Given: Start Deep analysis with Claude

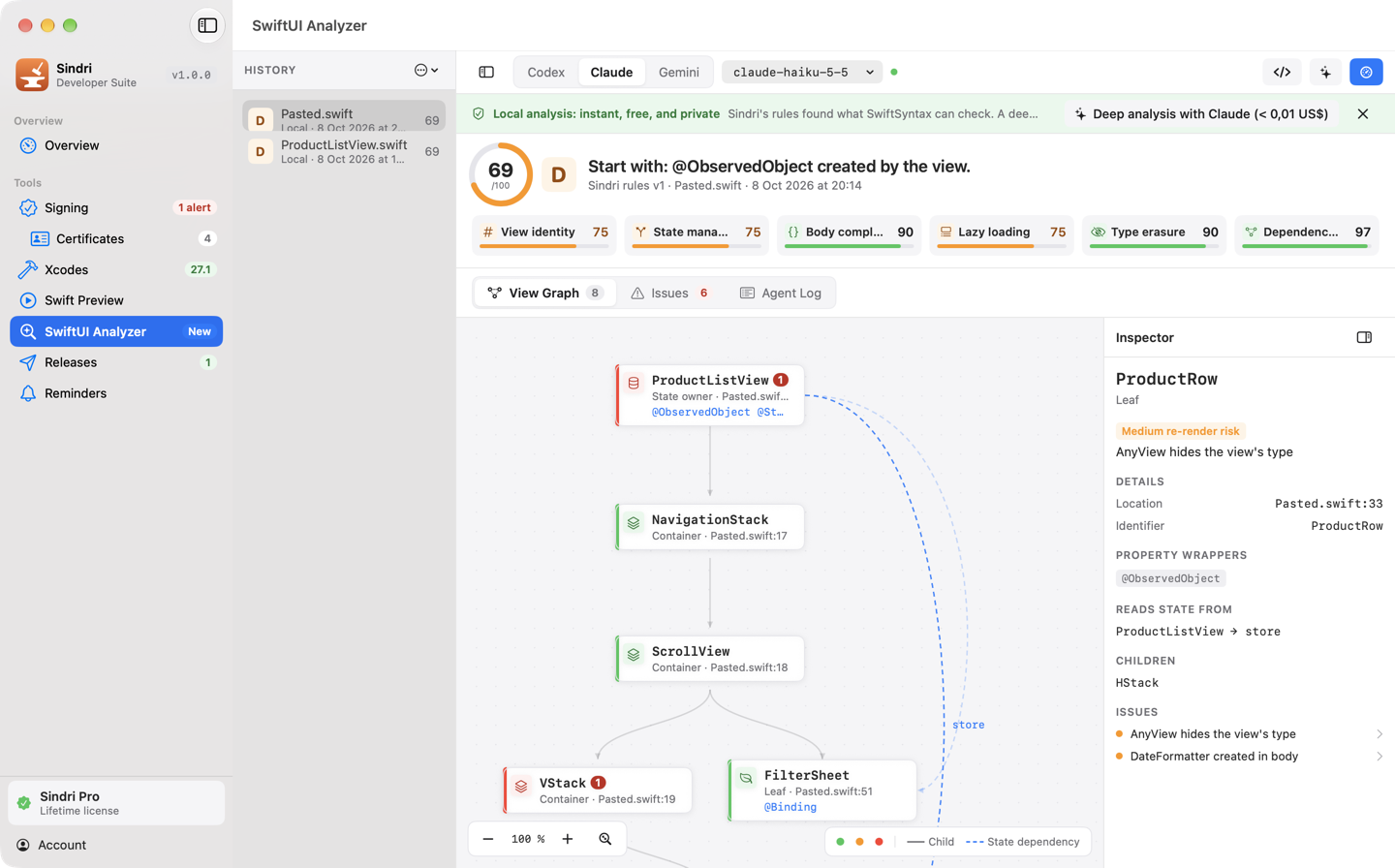Looking at the screenshot, I should (1201, 113).
